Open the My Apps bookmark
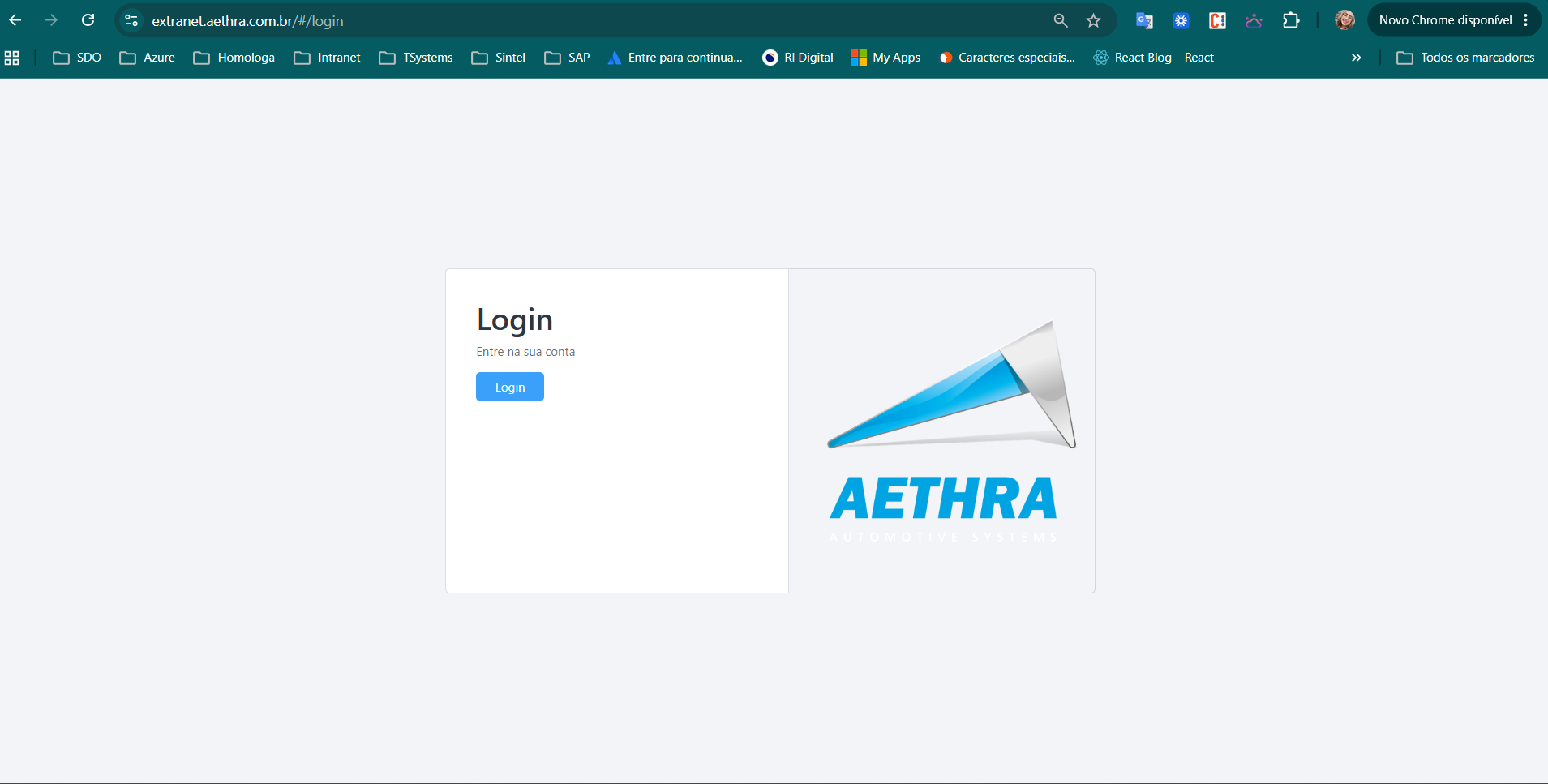 885,58
